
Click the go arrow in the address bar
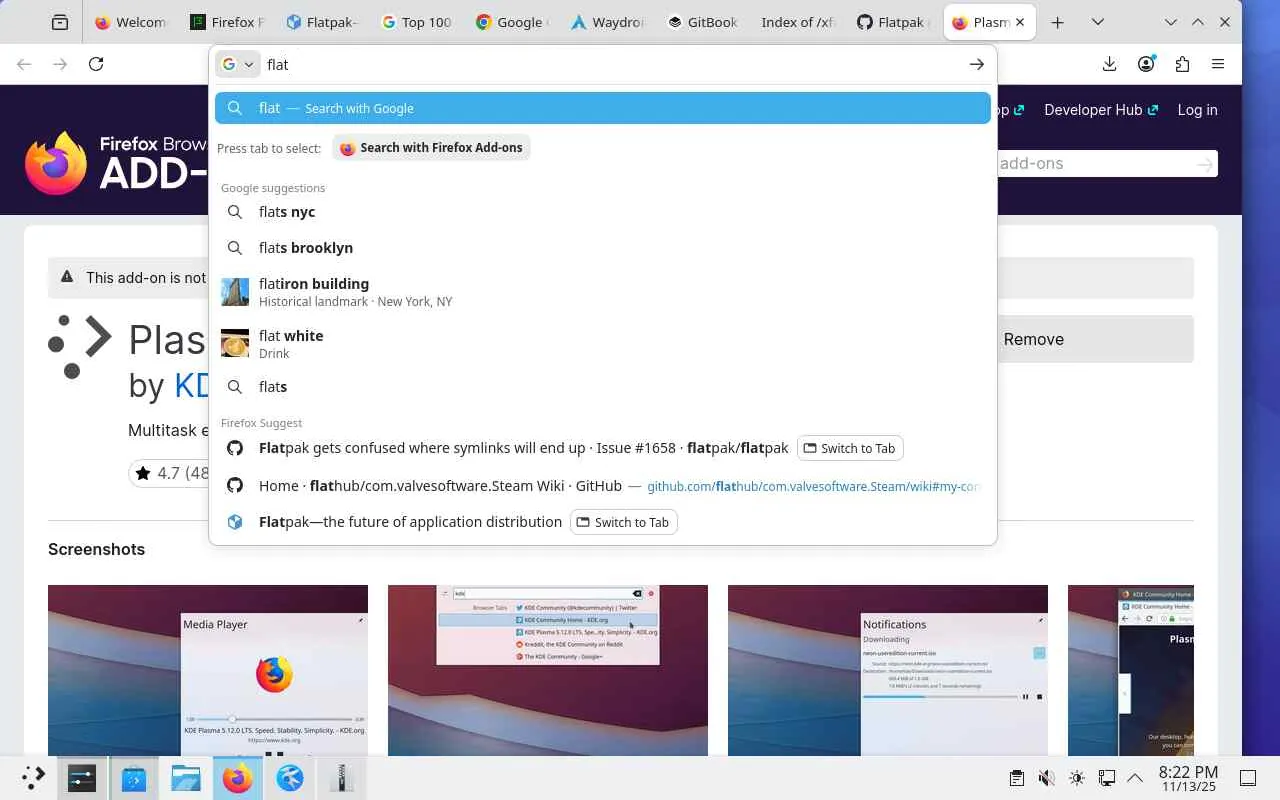click(976, 64)
